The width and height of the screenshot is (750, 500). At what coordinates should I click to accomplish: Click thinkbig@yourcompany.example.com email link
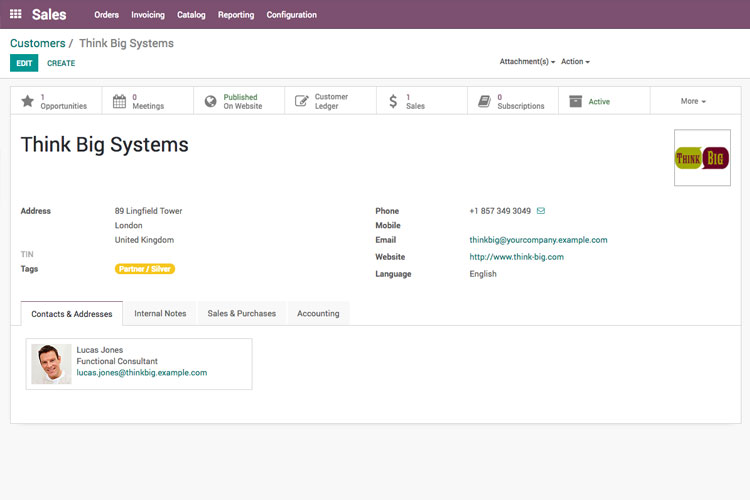click(x=538, y=240)
